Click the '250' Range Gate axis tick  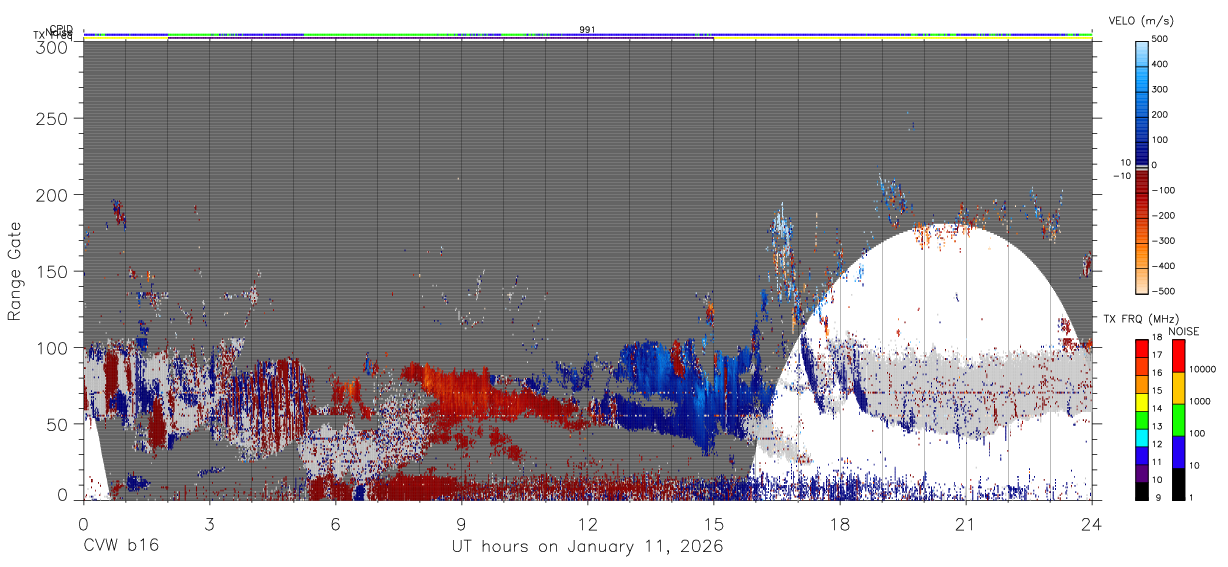(x=51, y=118)
